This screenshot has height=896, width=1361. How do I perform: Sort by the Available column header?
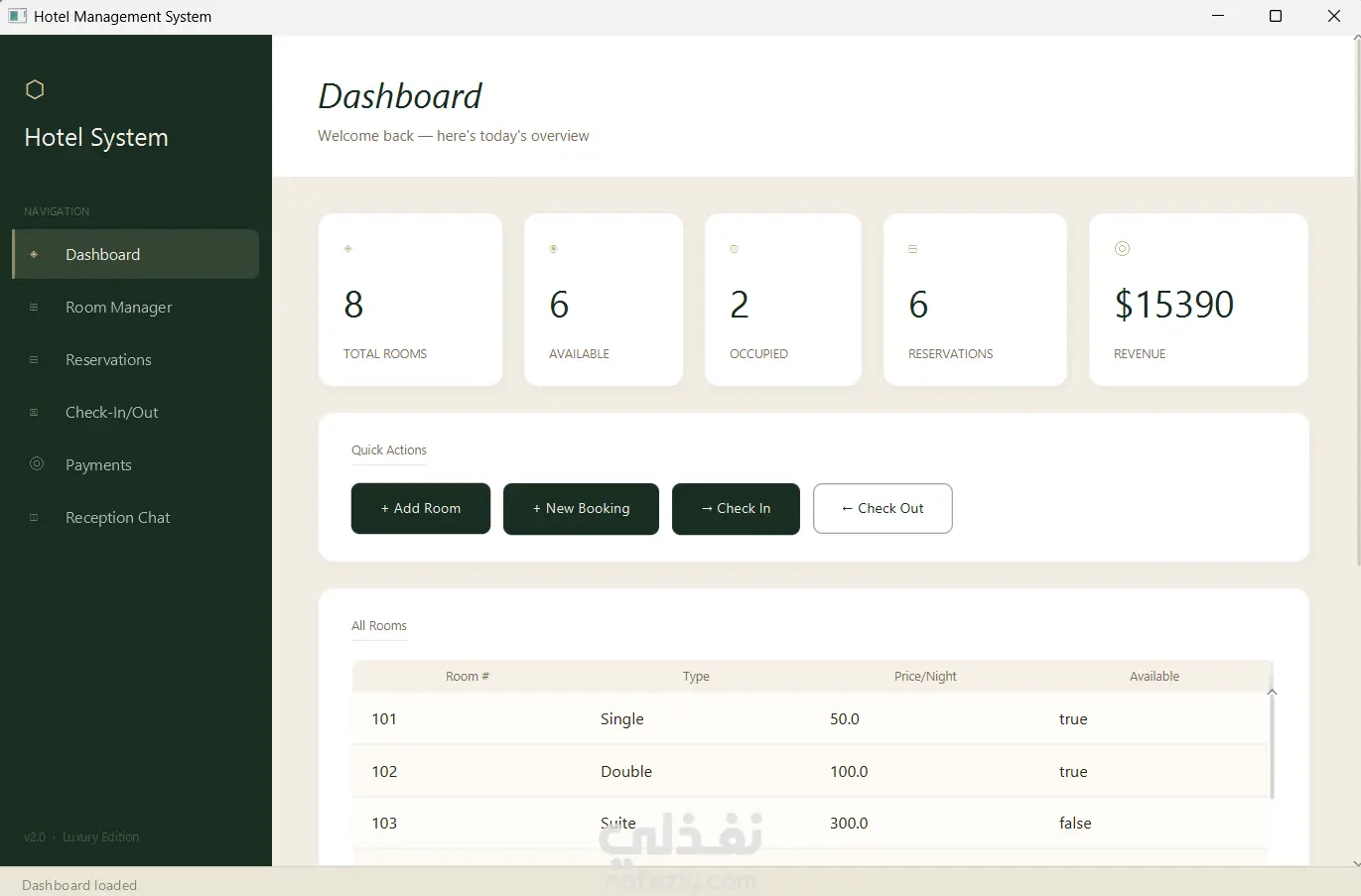coord(1155,676)
